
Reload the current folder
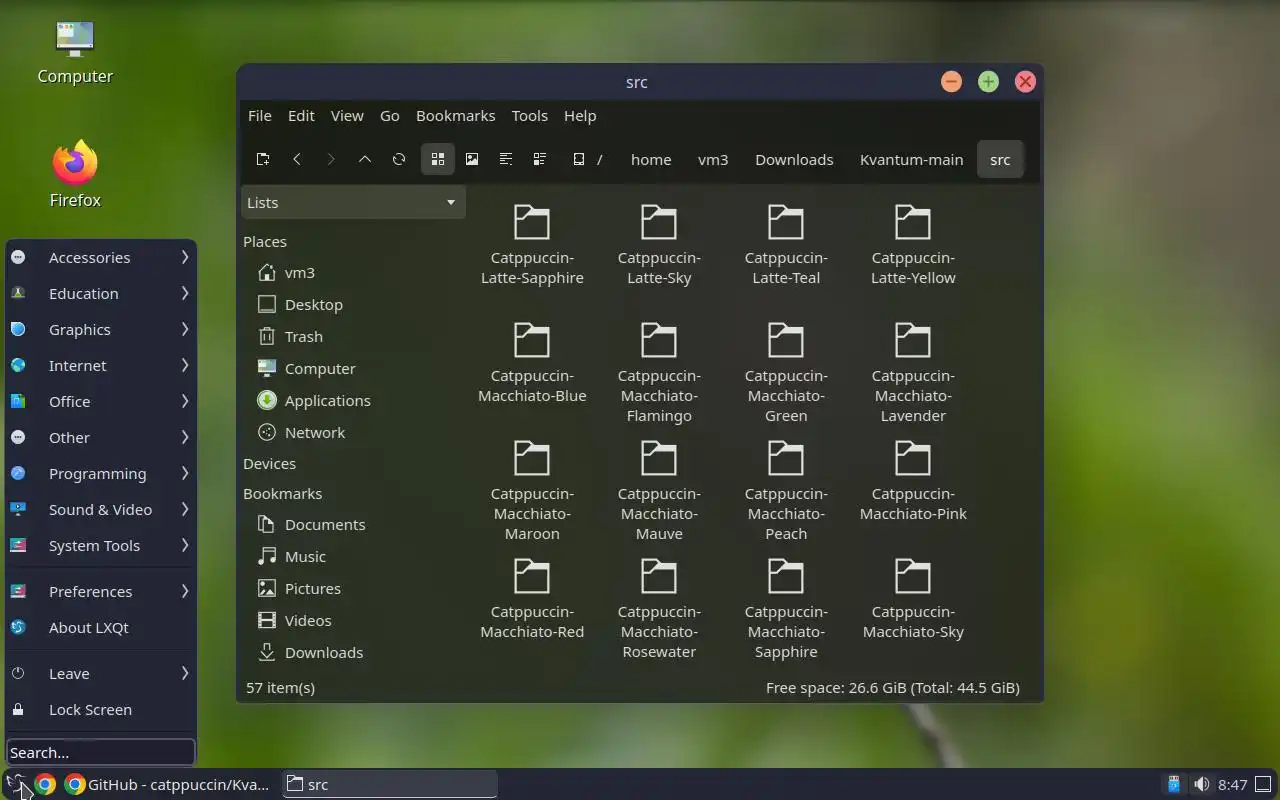399,159
